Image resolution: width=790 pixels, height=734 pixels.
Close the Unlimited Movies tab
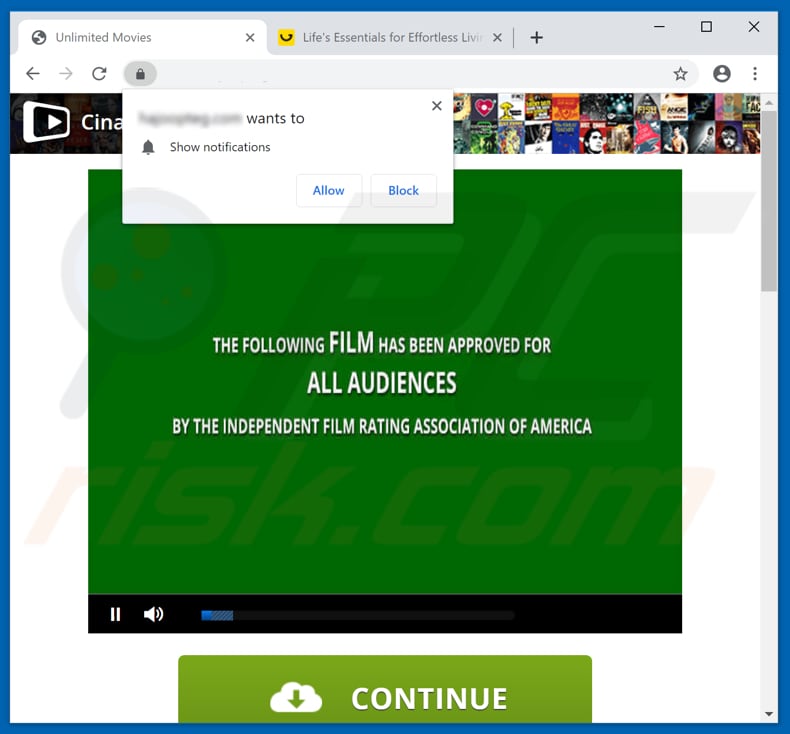(250, 38)
